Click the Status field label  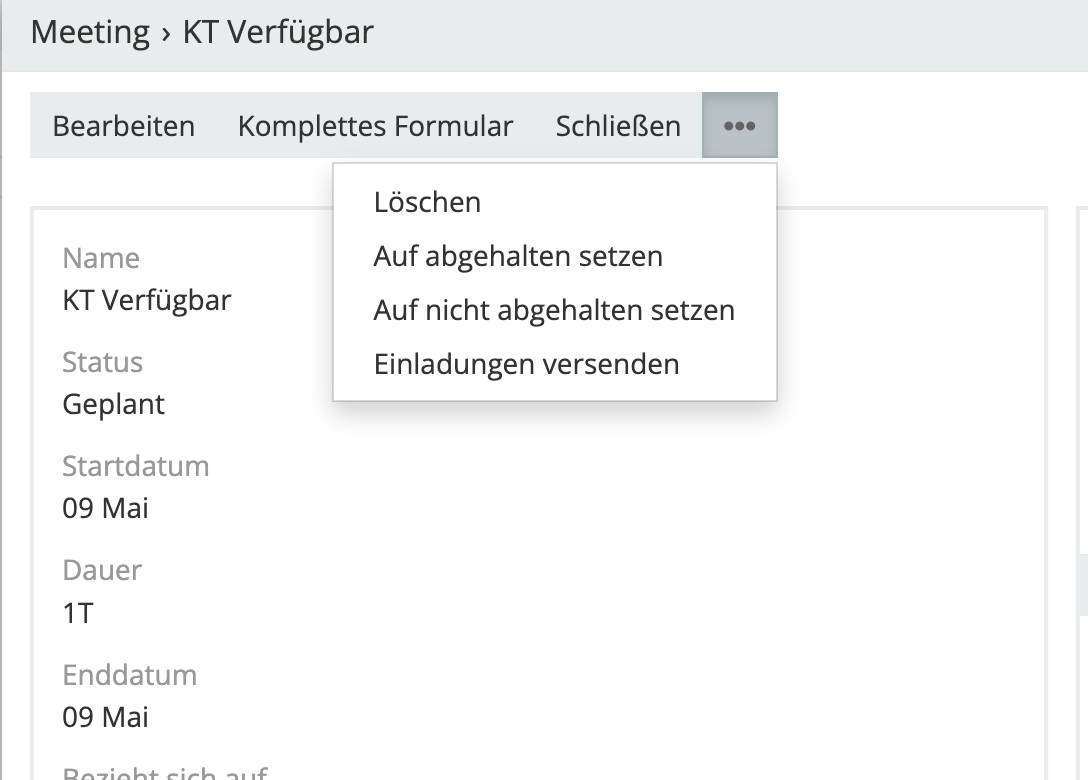pos(102,362)
